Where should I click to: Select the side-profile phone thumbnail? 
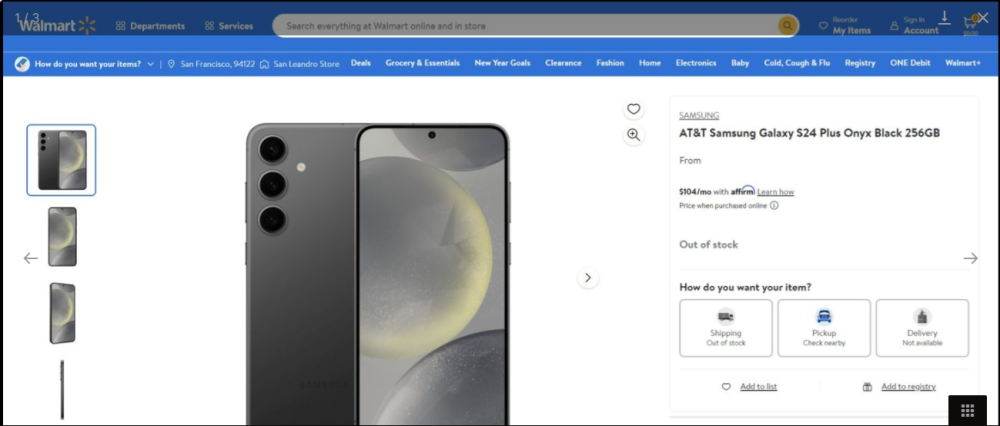[62, 390]
